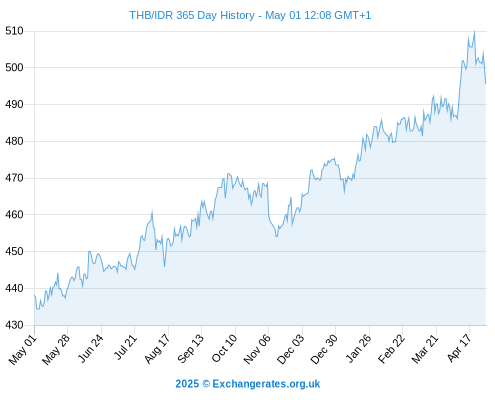Select the Nov 06 x-axis date label
Screen dimensions: 495x400
[257, 348]
